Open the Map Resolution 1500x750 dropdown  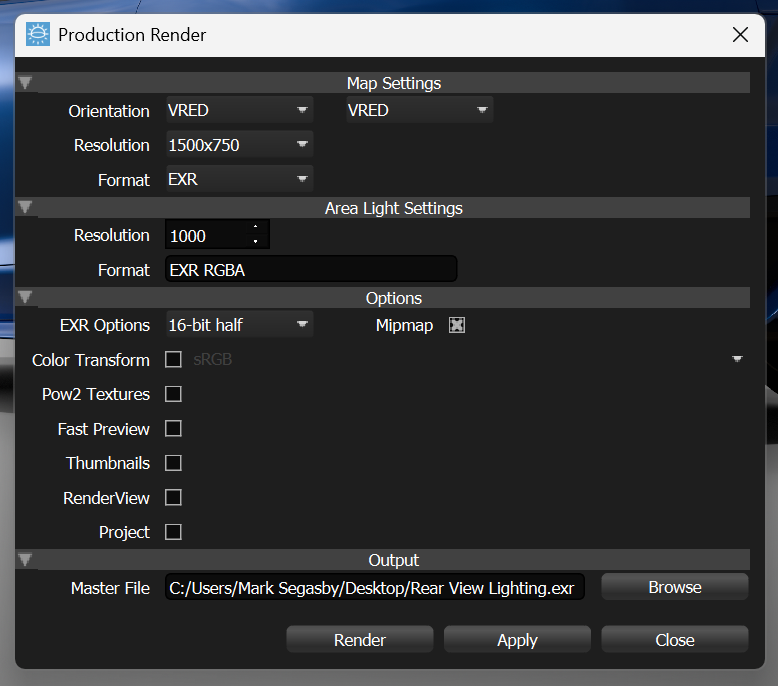tap(240, 145)
